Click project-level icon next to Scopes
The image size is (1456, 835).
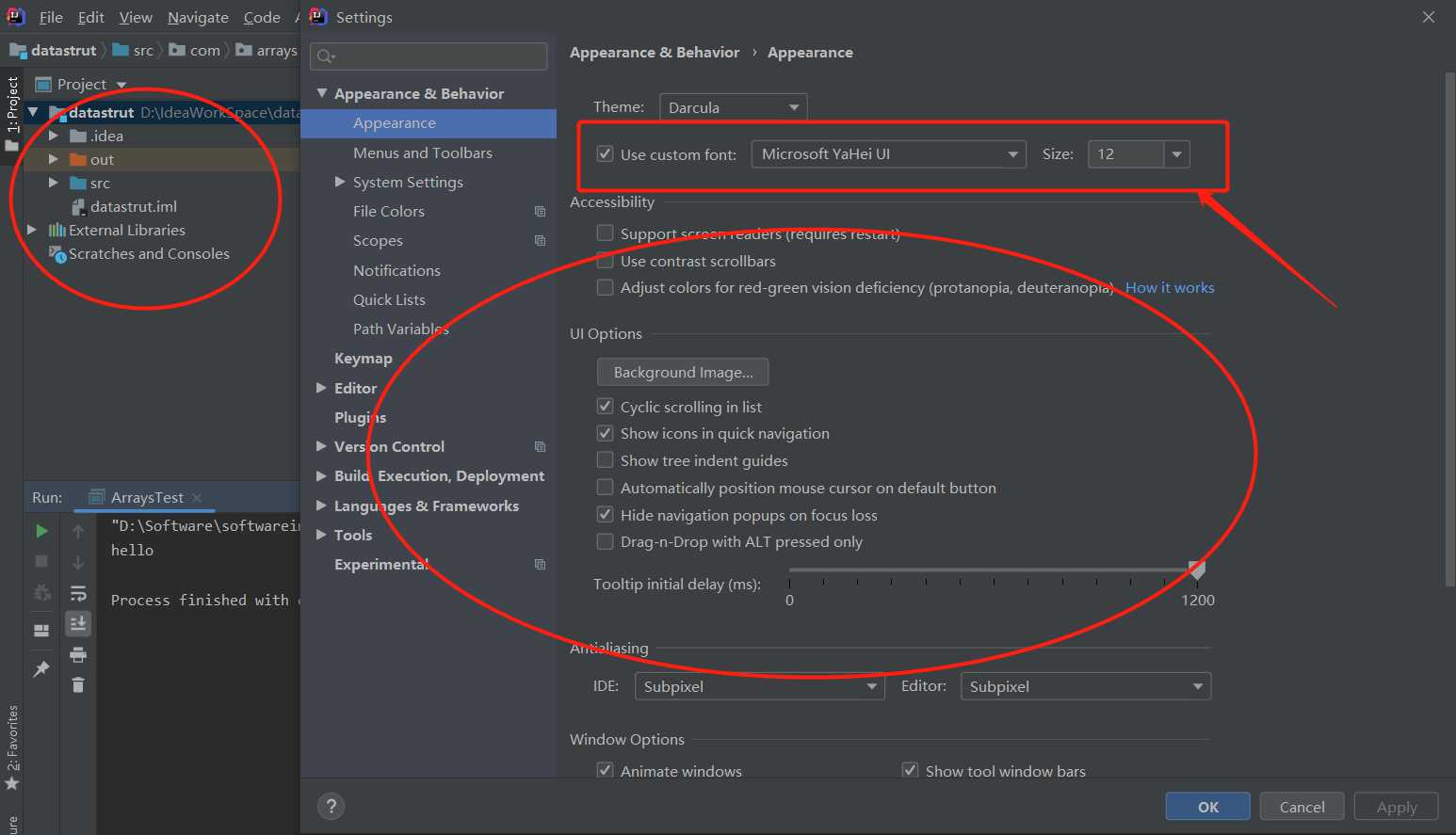[x=540, y=241]
